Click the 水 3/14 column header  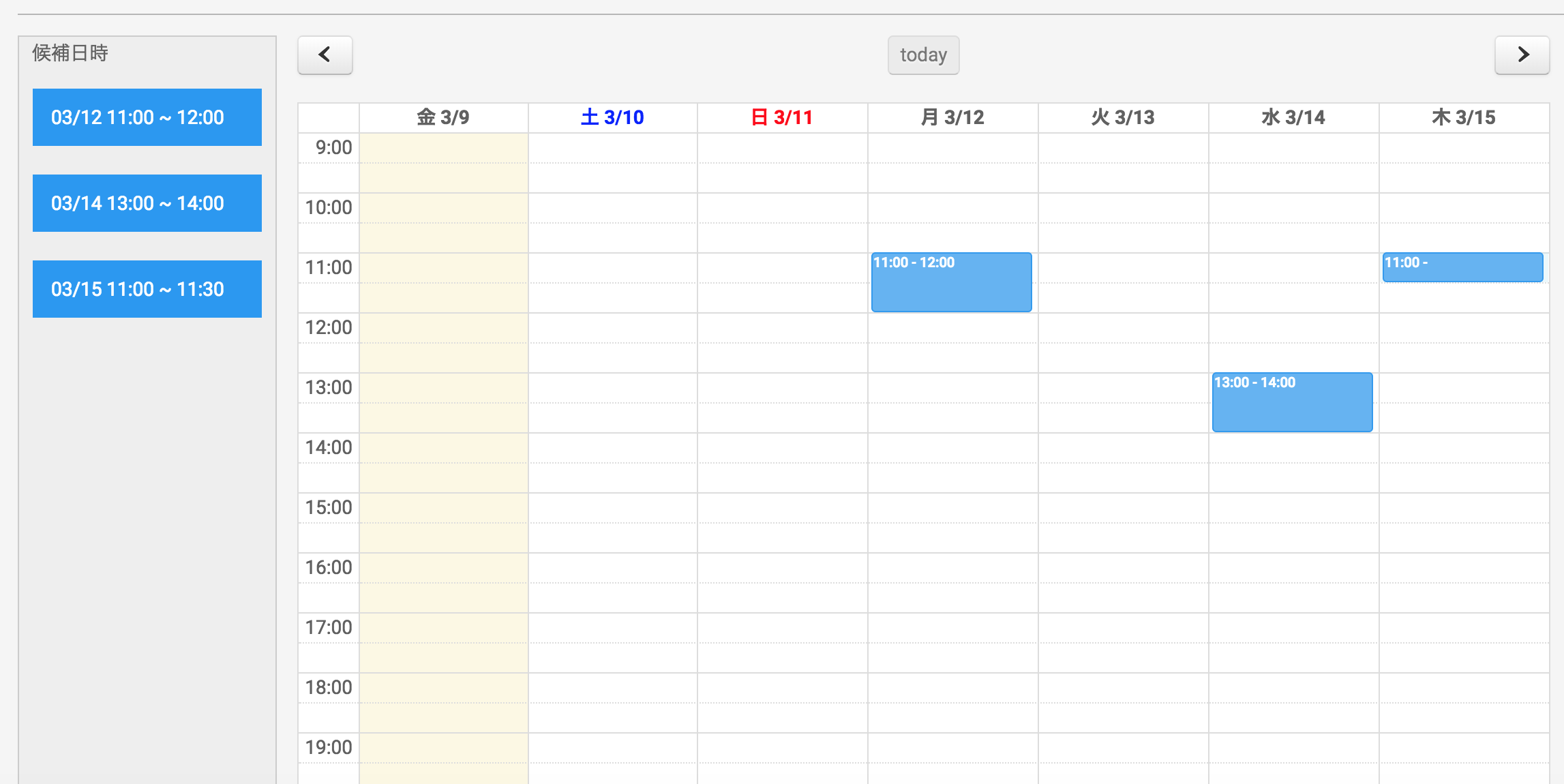pyautogui.click(x=1293, y=117)
